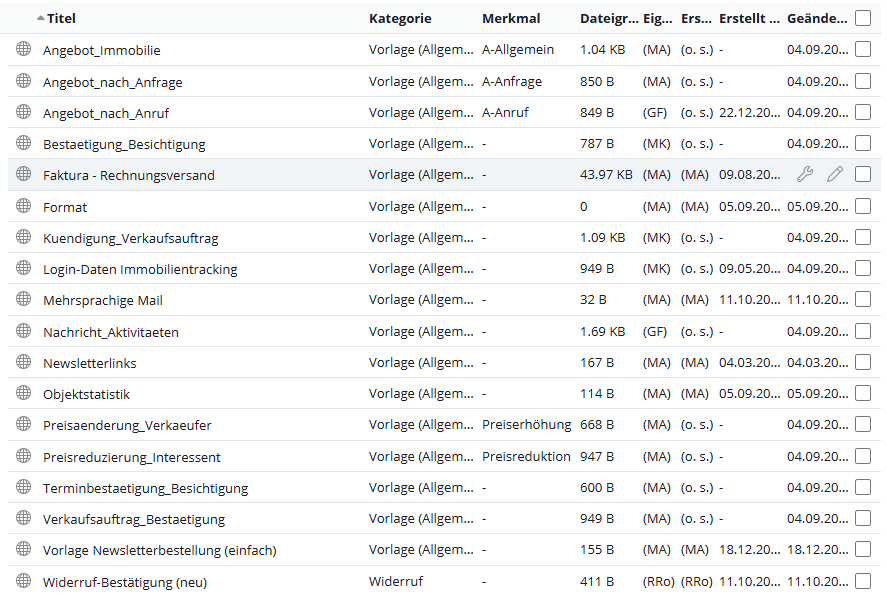Sort by the Titel column header
Screen dimensions: 887x595
61,18
